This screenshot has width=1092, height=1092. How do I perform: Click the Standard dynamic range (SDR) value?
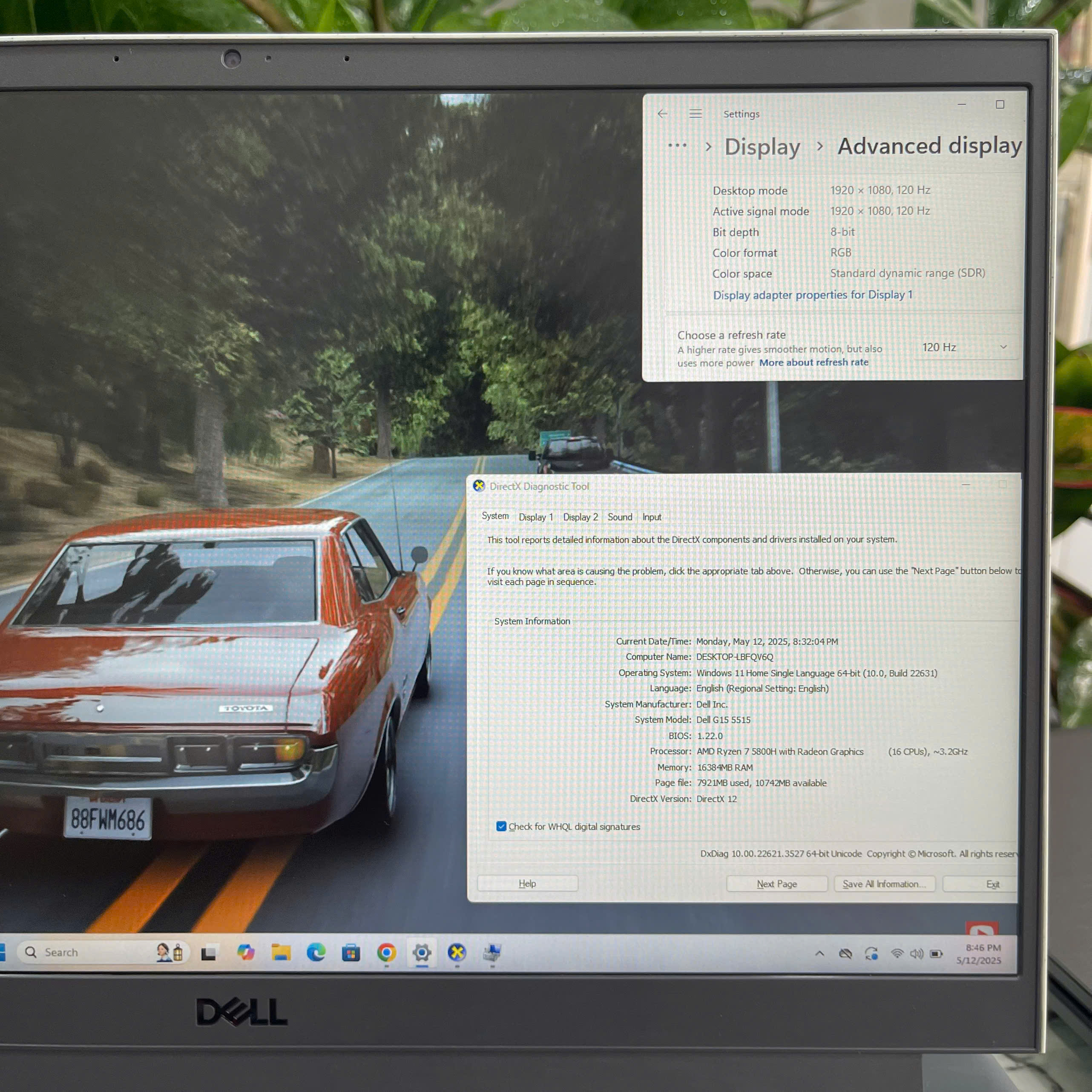(x=908, y=273)
